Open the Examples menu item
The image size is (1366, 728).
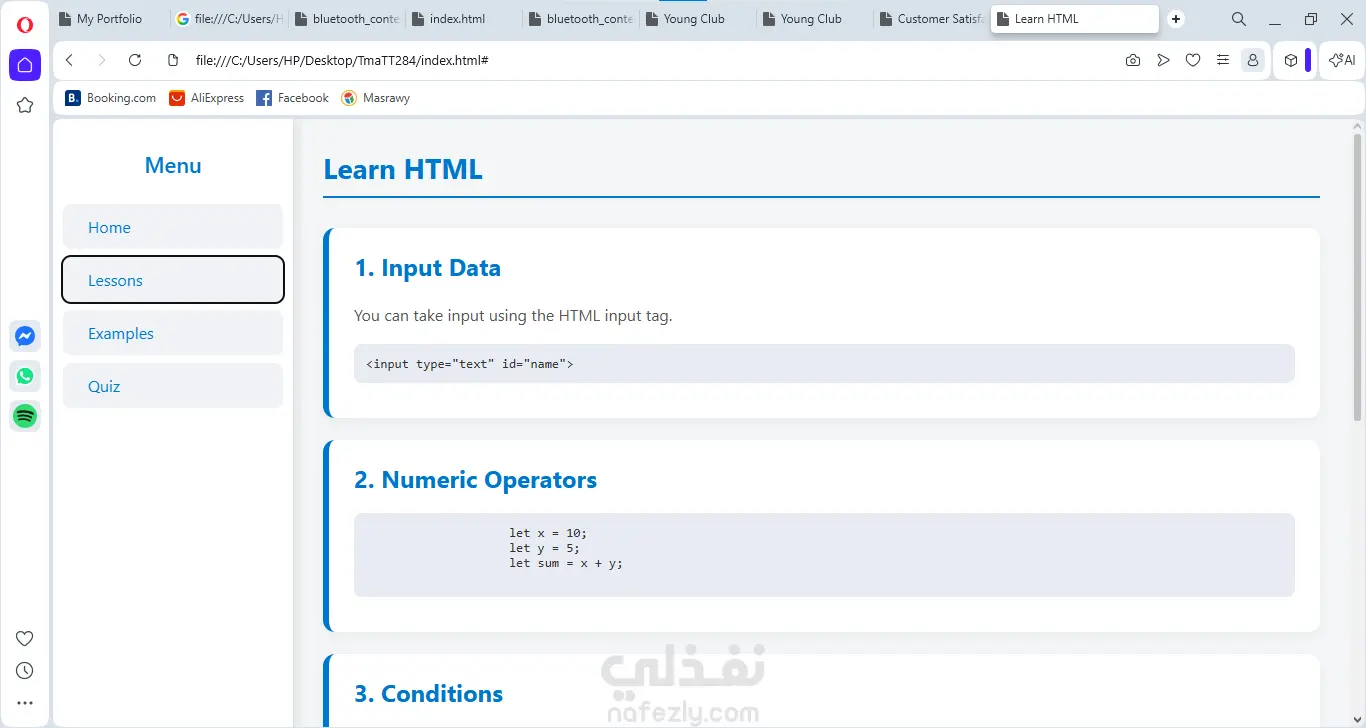pos(173,333)
